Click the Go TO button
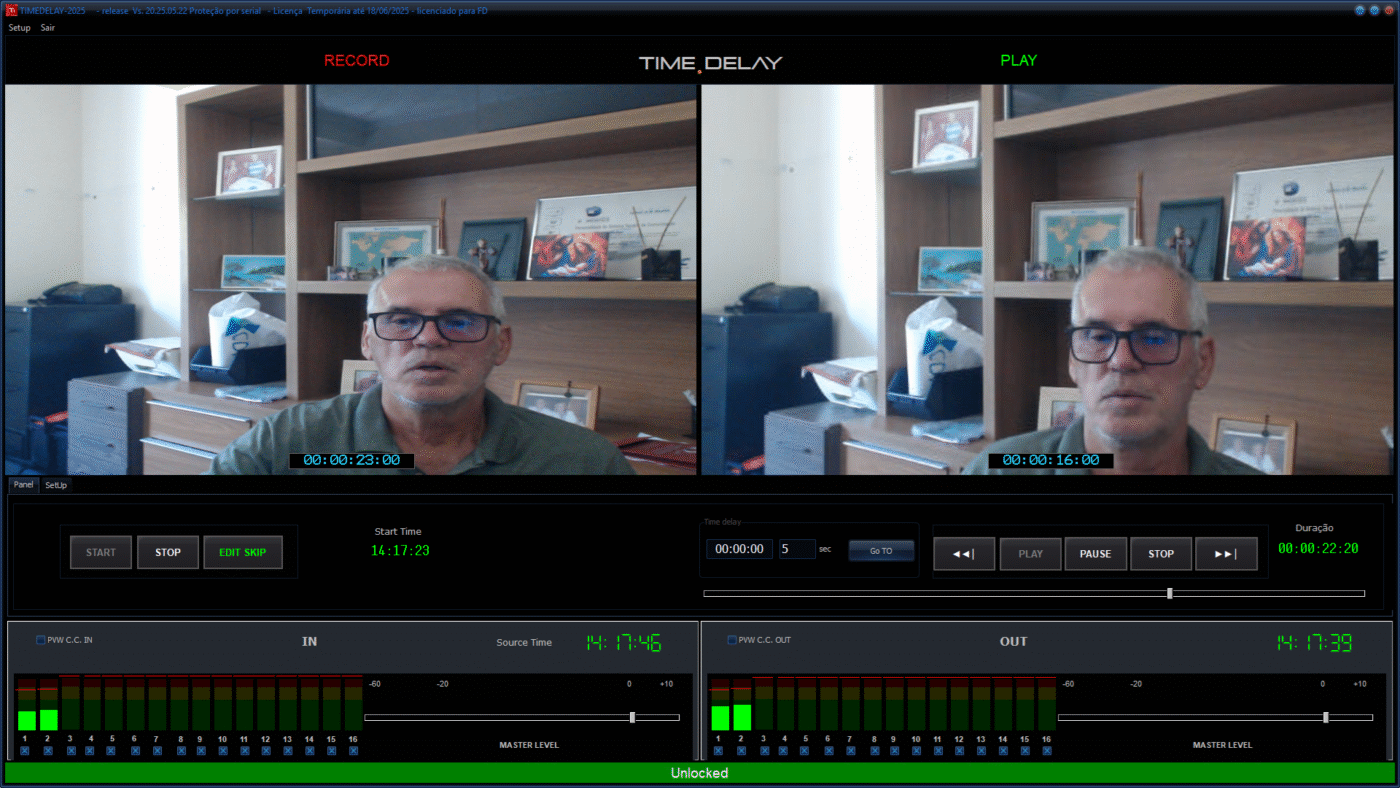This screenshot has height=788, width=1400. point(881,551)
